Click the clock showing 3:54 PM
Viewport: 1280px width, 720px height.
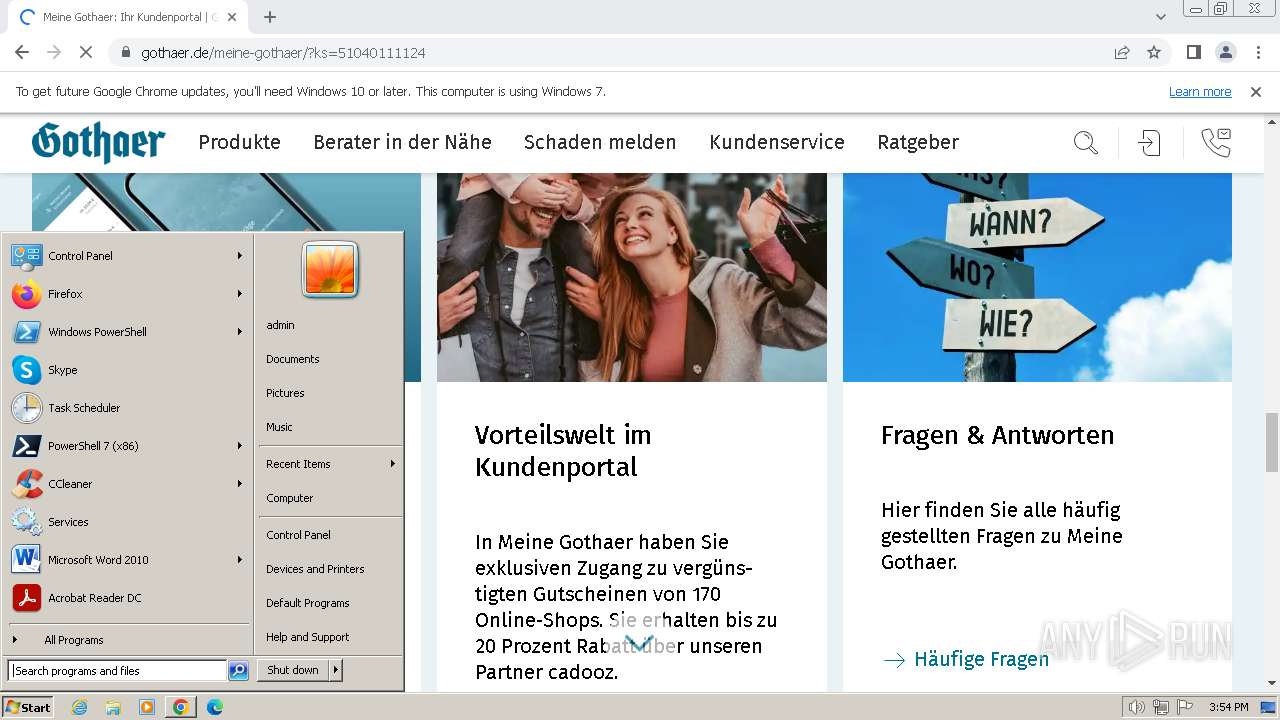click(x=1228, y=707)
